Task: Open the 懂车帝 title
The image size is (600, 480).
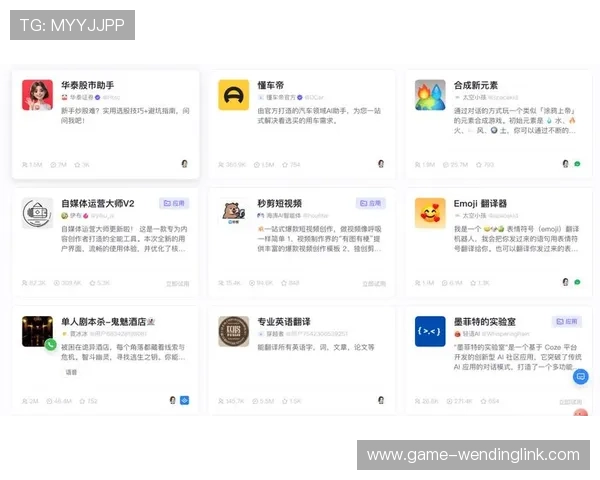Action: tap(271, 85)
